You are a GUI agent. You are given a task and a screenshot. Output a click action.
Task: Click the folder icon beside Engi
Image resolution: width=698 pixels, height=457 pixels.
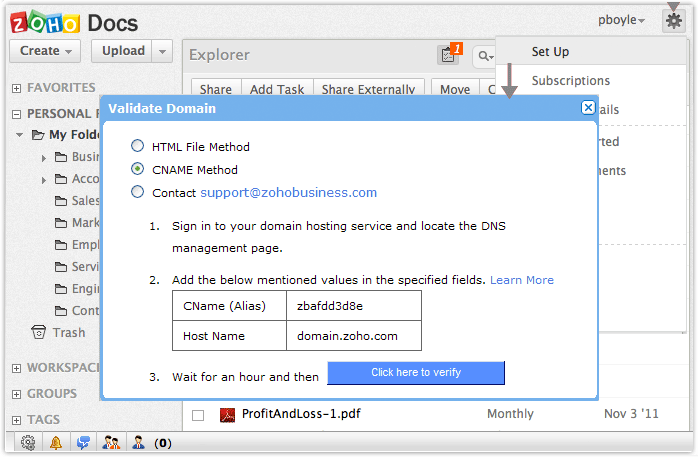[x=61, y=289]
